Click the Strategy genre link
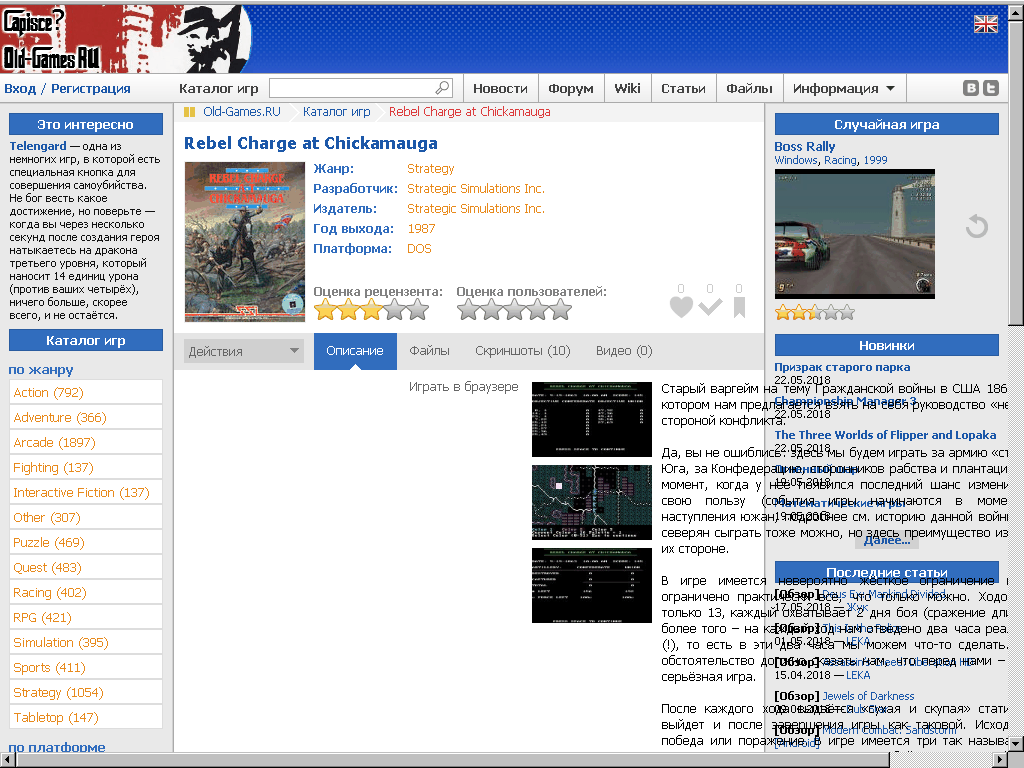This screenshot has height=768, width=1024. coord(430,168)
